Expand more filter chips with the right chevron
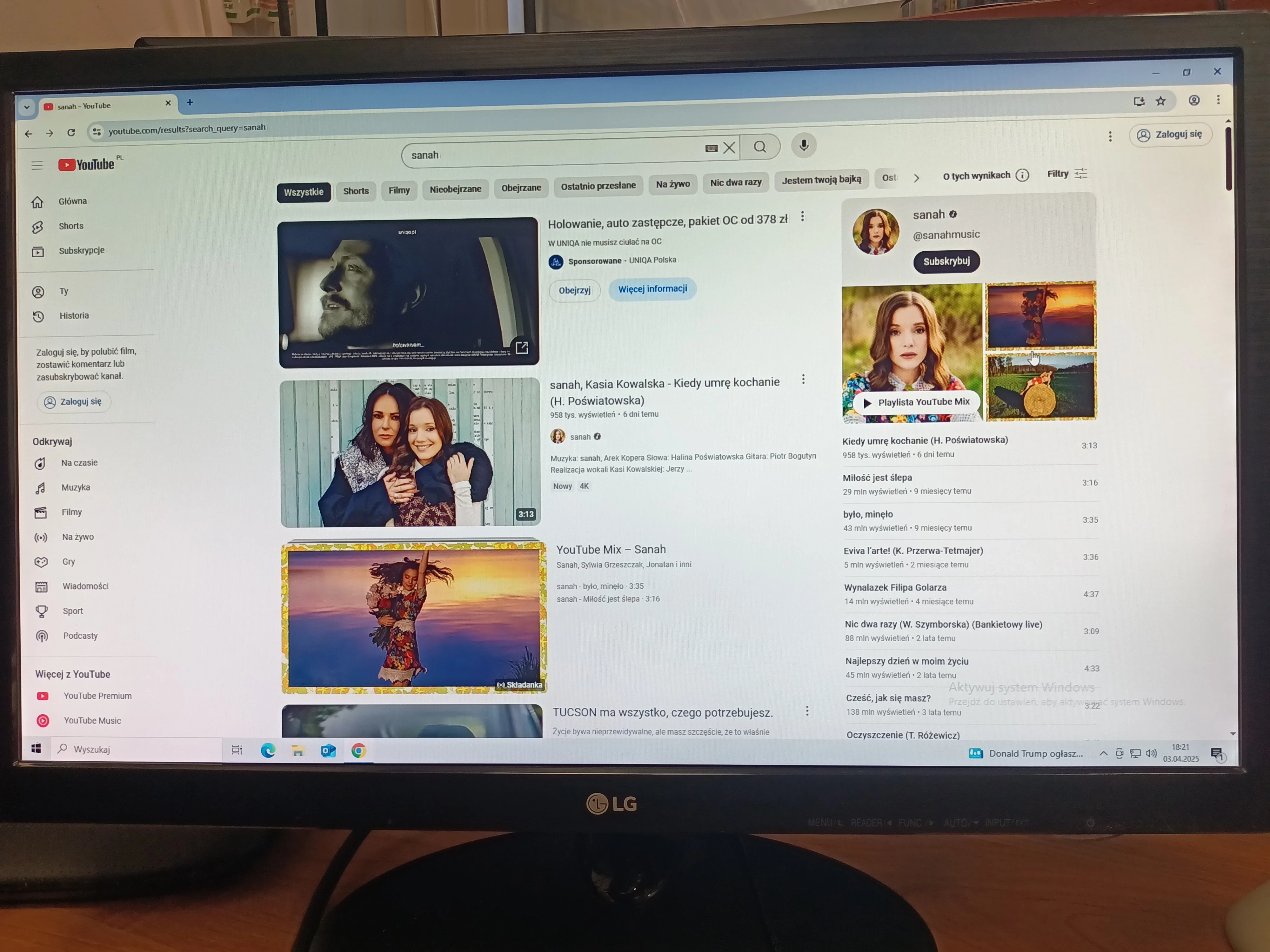The height and width of the screenshot is (952, 1270). [917, 178]
